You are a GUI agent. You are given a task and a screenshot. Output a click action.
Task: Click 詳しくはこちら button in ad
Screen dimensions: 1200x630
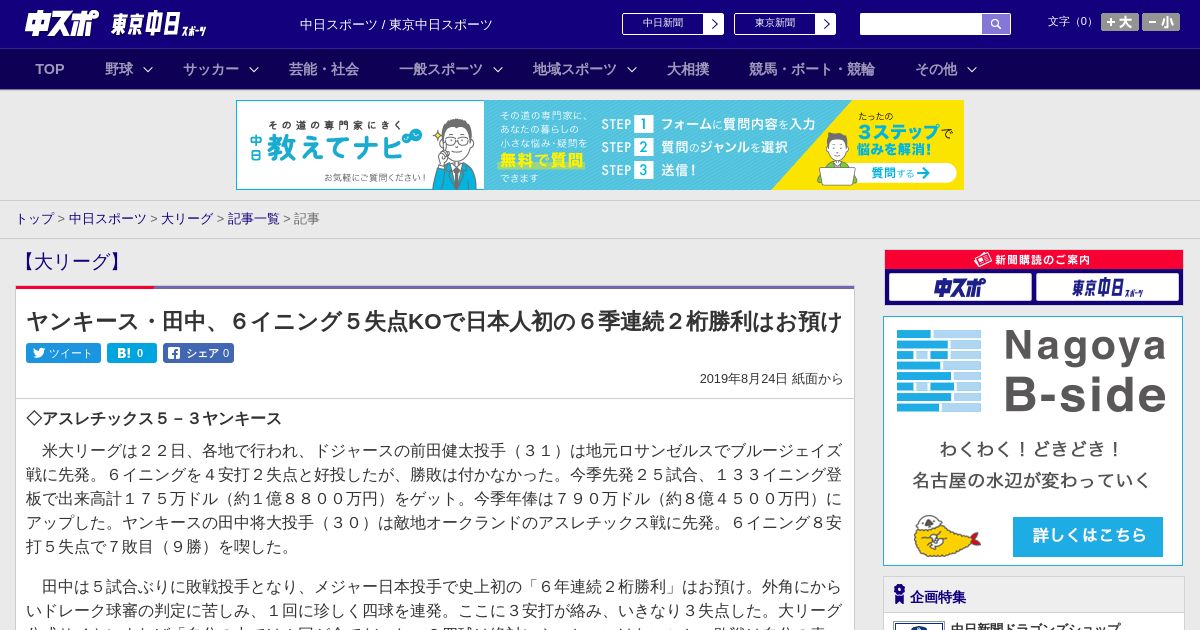pos(1088,536)
